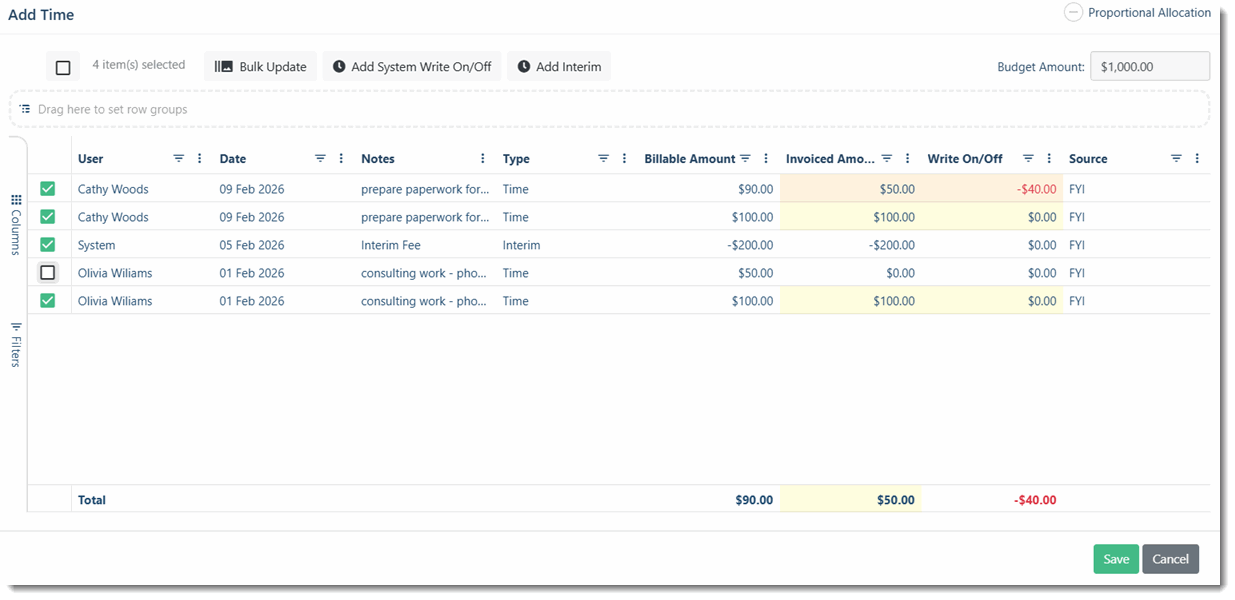This screenshot has width=1235, height=600.
Task: Open filter icon for Write On/Off column
Action: pos(1028,159)
